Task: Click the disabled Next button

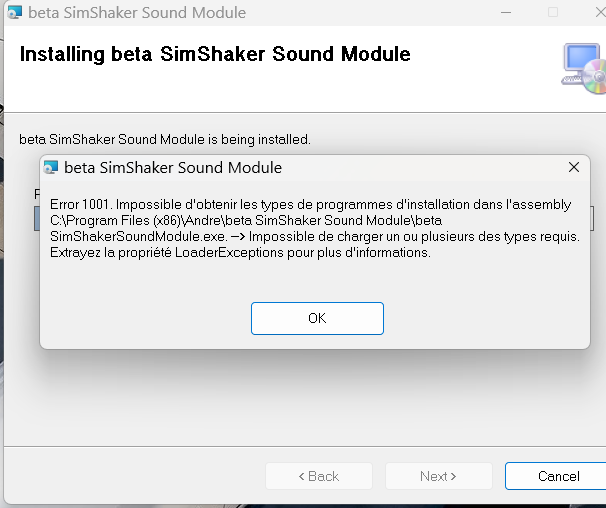Action: pyautogui.click(x=439, y=476)
